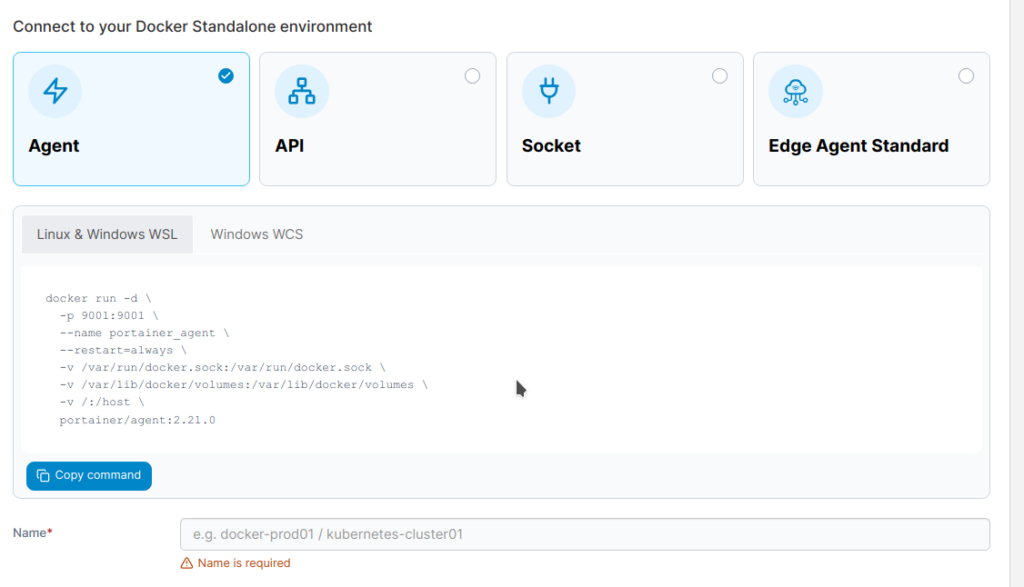Open the Linux & Windows WSL tab
This screenshot has height=587, width=1024.
point(107,234)
